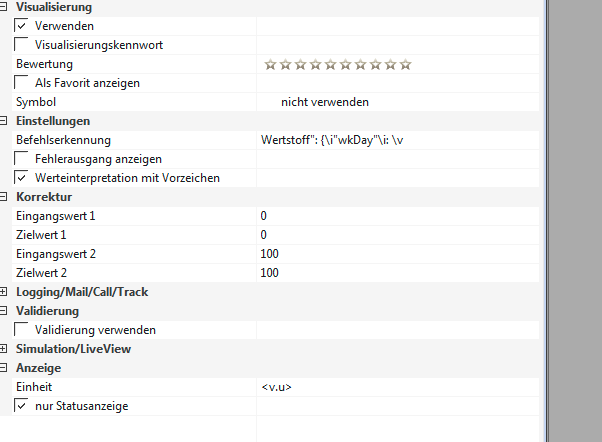Viewport: 602px width, 442px height.
Task: Uncheck nur Statusanzeige checkbox
Action: 22,405
